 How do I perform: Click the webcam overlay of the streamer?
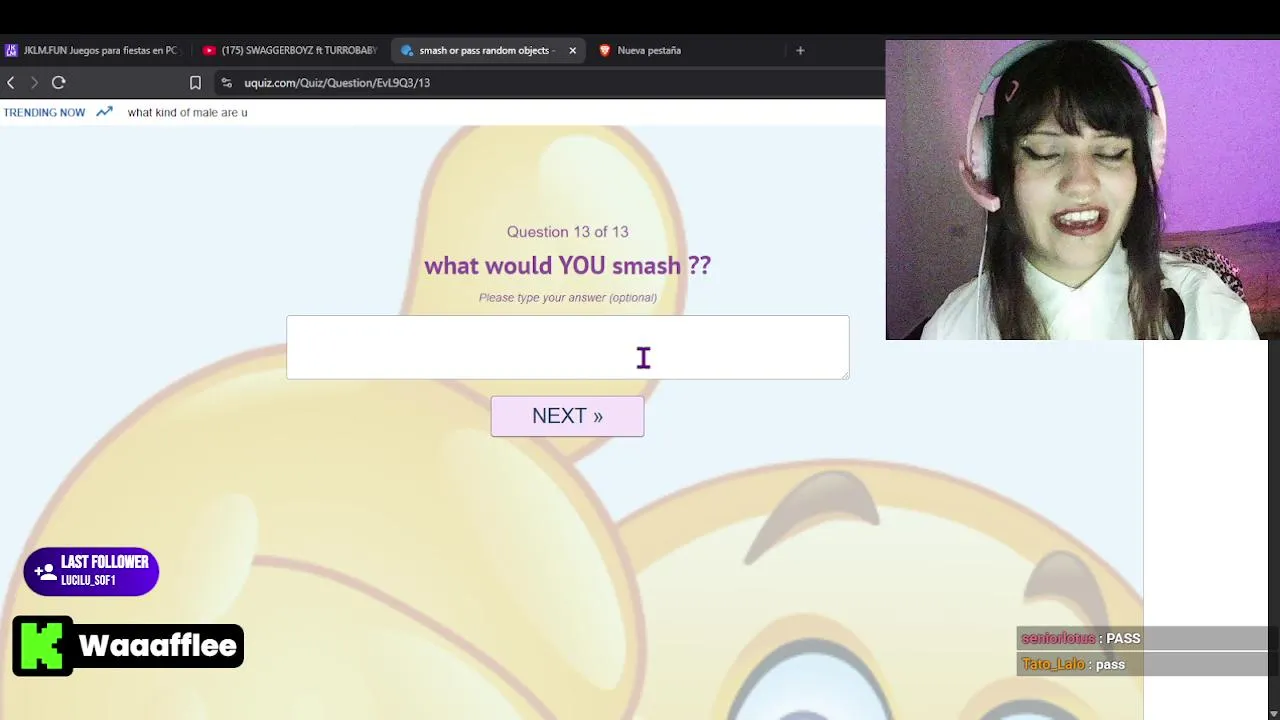pos(1082,190)
